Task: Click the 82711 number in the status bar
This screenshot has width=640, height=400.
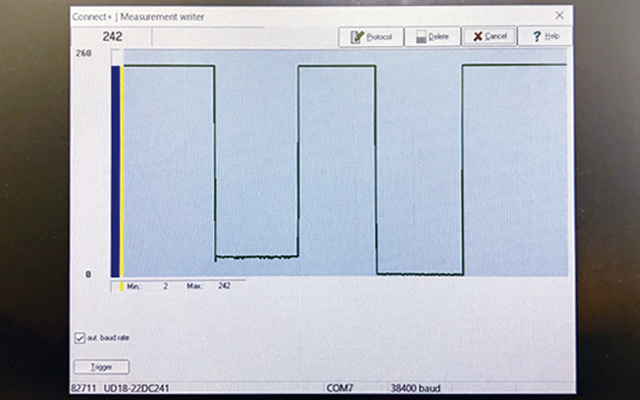Action: [x=82, y=386]
